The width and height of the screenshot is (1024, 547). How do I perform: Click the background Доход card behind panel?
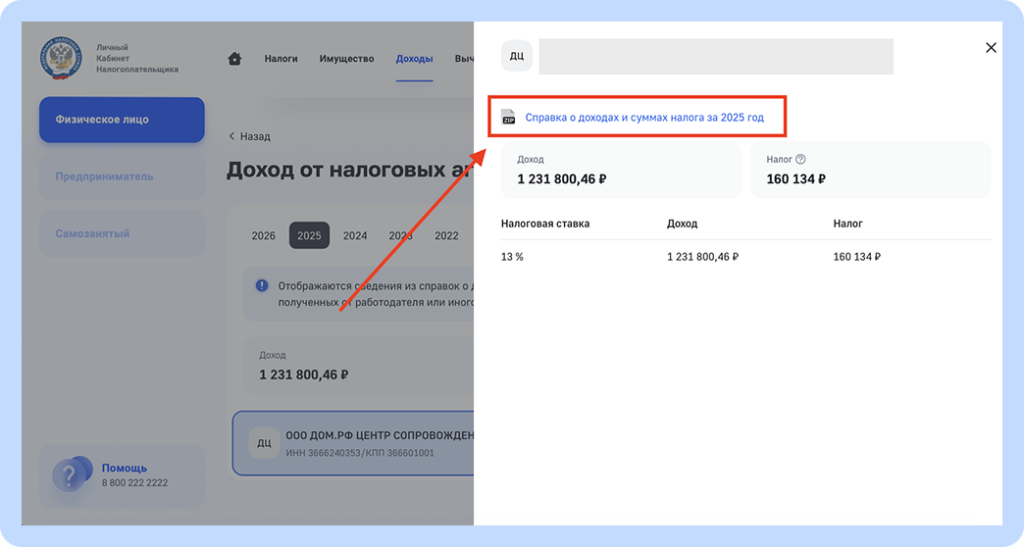pos(358,366)
